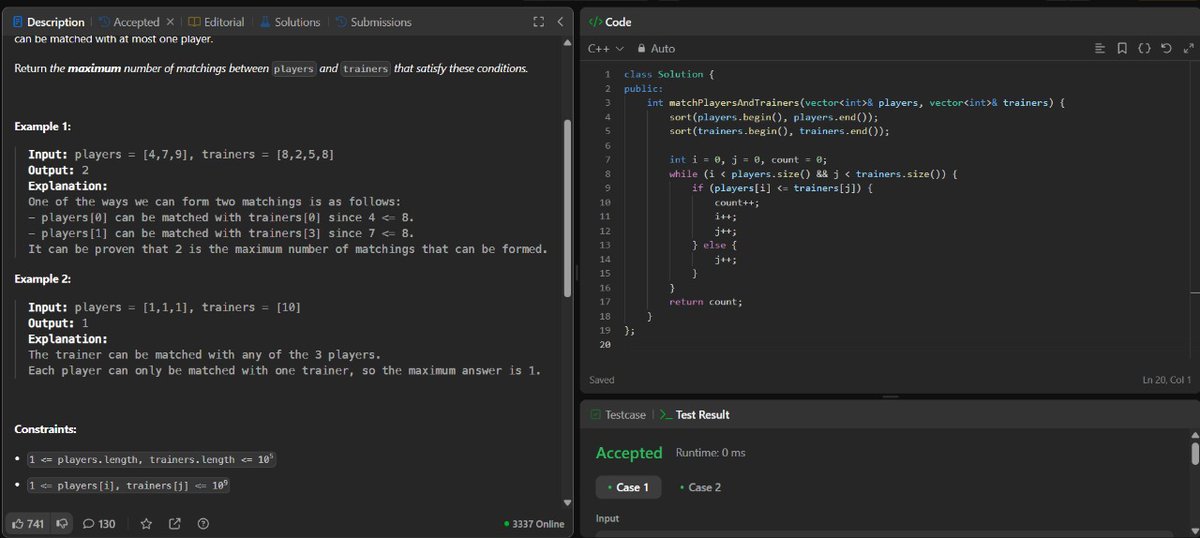Click the 'trainers' inline code word

point(365,69)
